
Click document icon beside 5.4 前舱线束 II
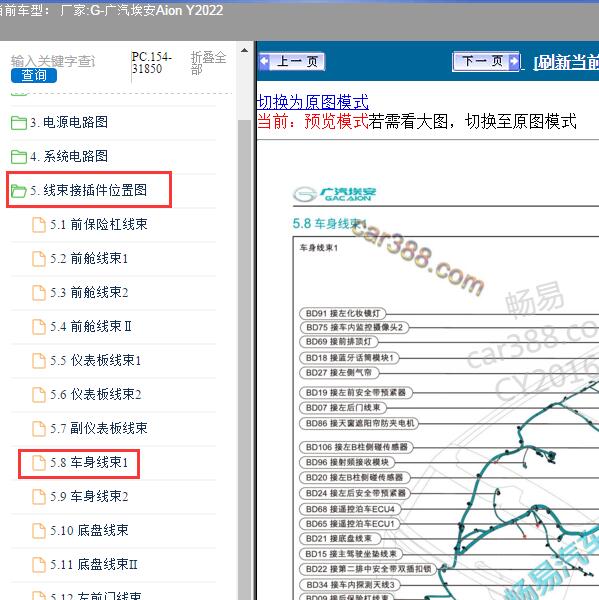pos(38,327)
